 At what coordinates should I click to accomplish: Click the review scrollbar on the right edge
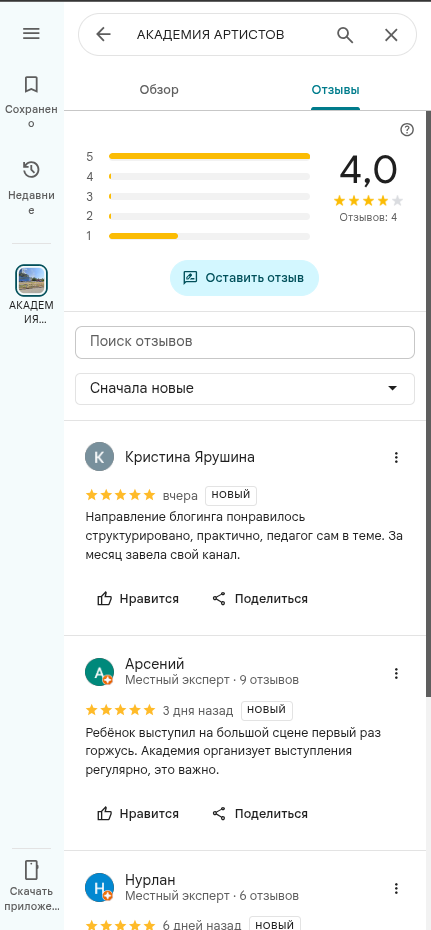tap(428, 404)
